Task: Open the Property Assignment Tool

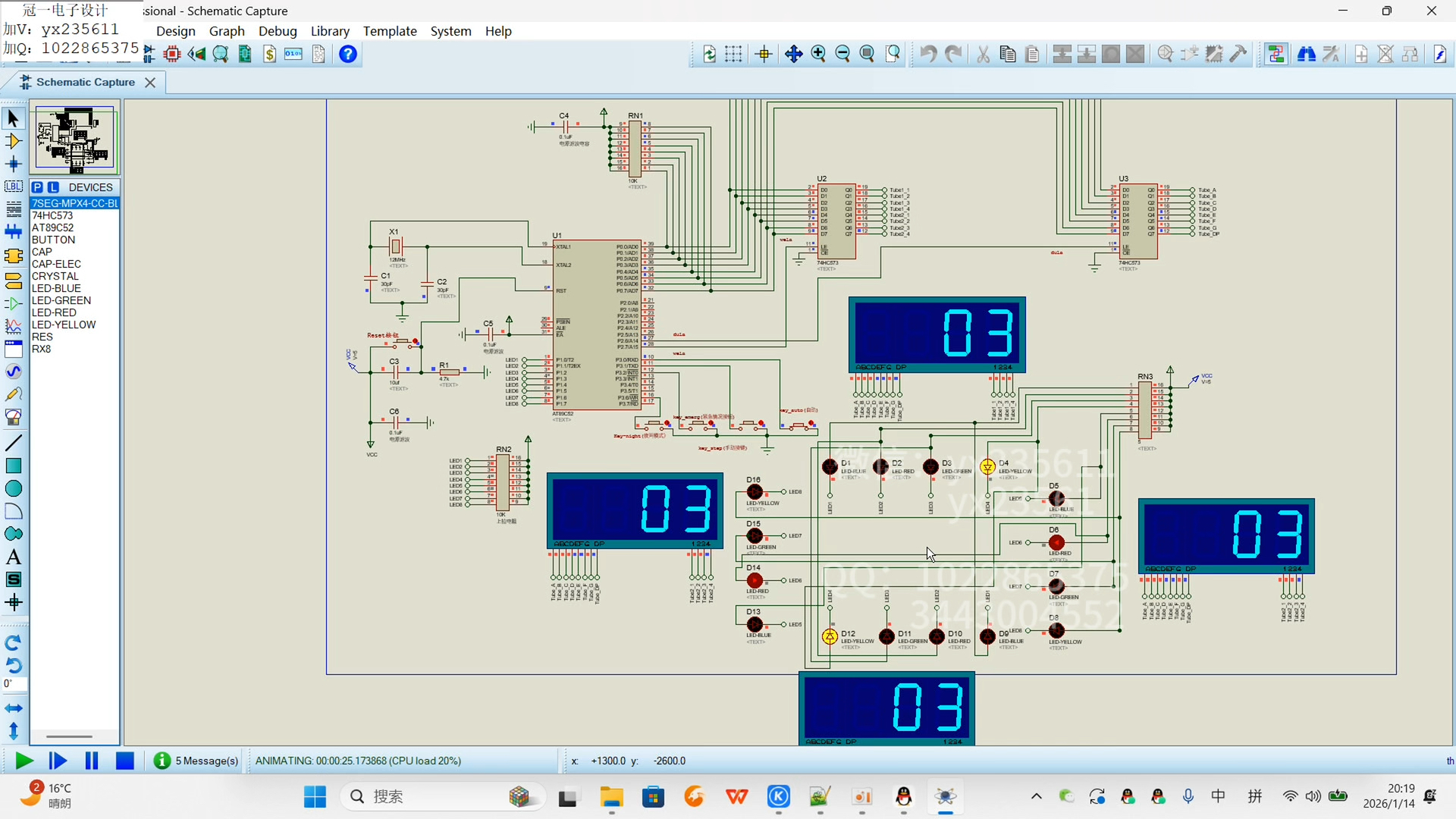Action: tap(1331, 54)
